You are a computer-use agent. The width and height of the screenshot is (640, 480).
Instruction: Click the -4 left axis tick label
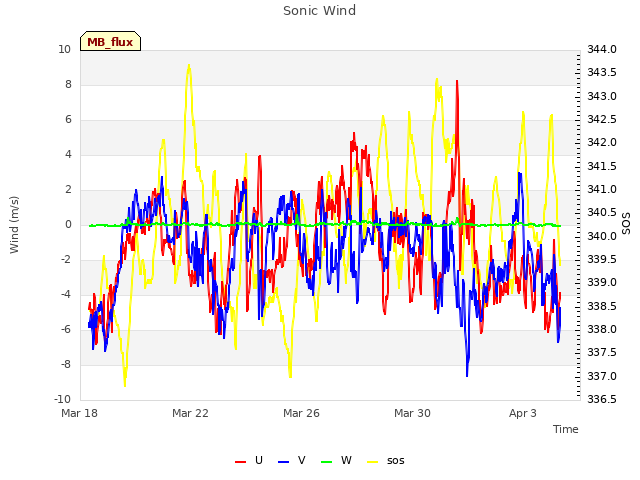click(x=66, y=294)
